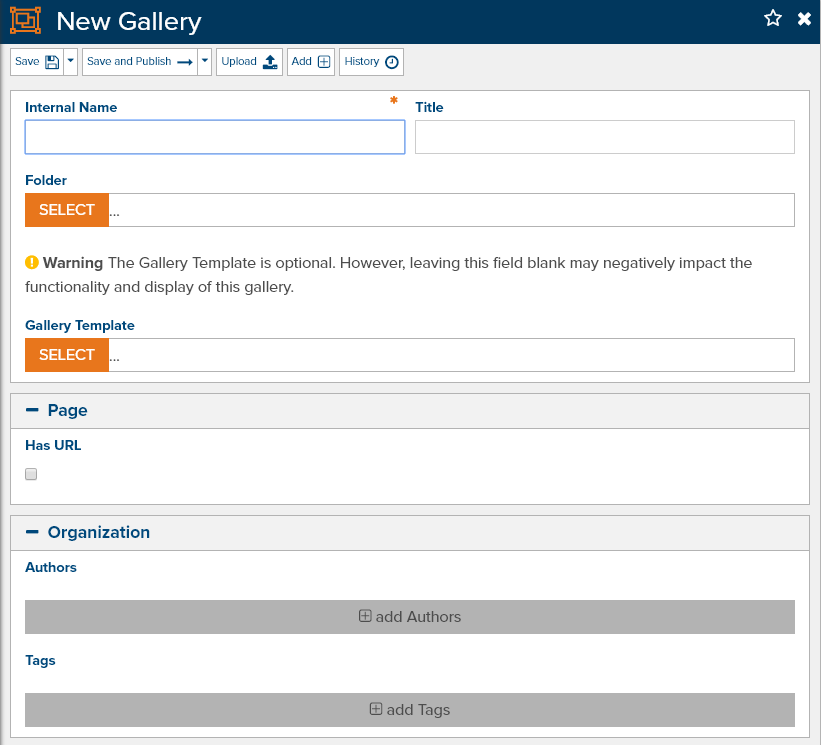
Task: Click the "Authors" label
Action: pyautogui.click(x=51, y=567)
